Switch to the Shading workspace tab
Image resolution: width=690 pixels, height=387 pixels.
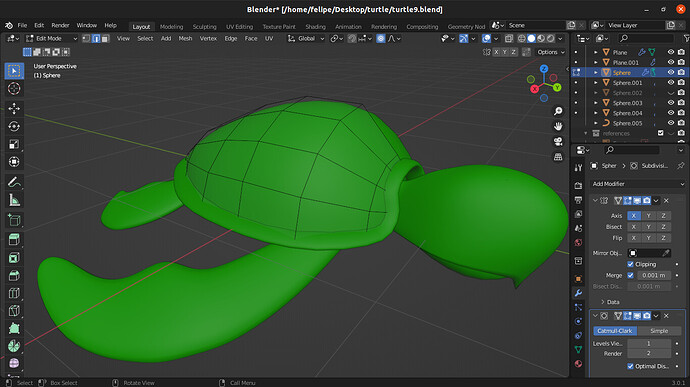[316, 26]
